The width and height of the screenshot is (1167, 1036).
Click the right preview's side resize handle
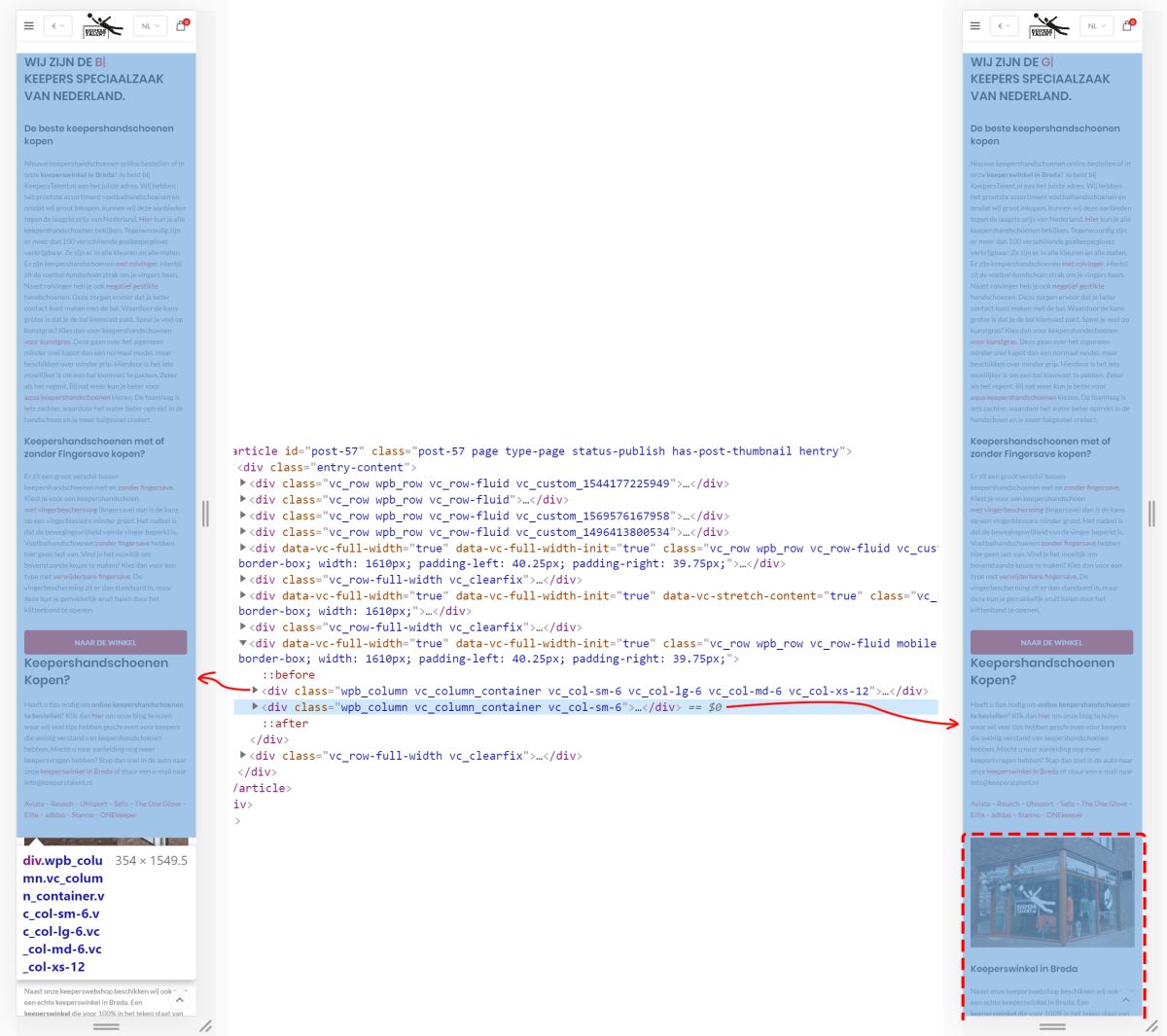coord(1151,514)
